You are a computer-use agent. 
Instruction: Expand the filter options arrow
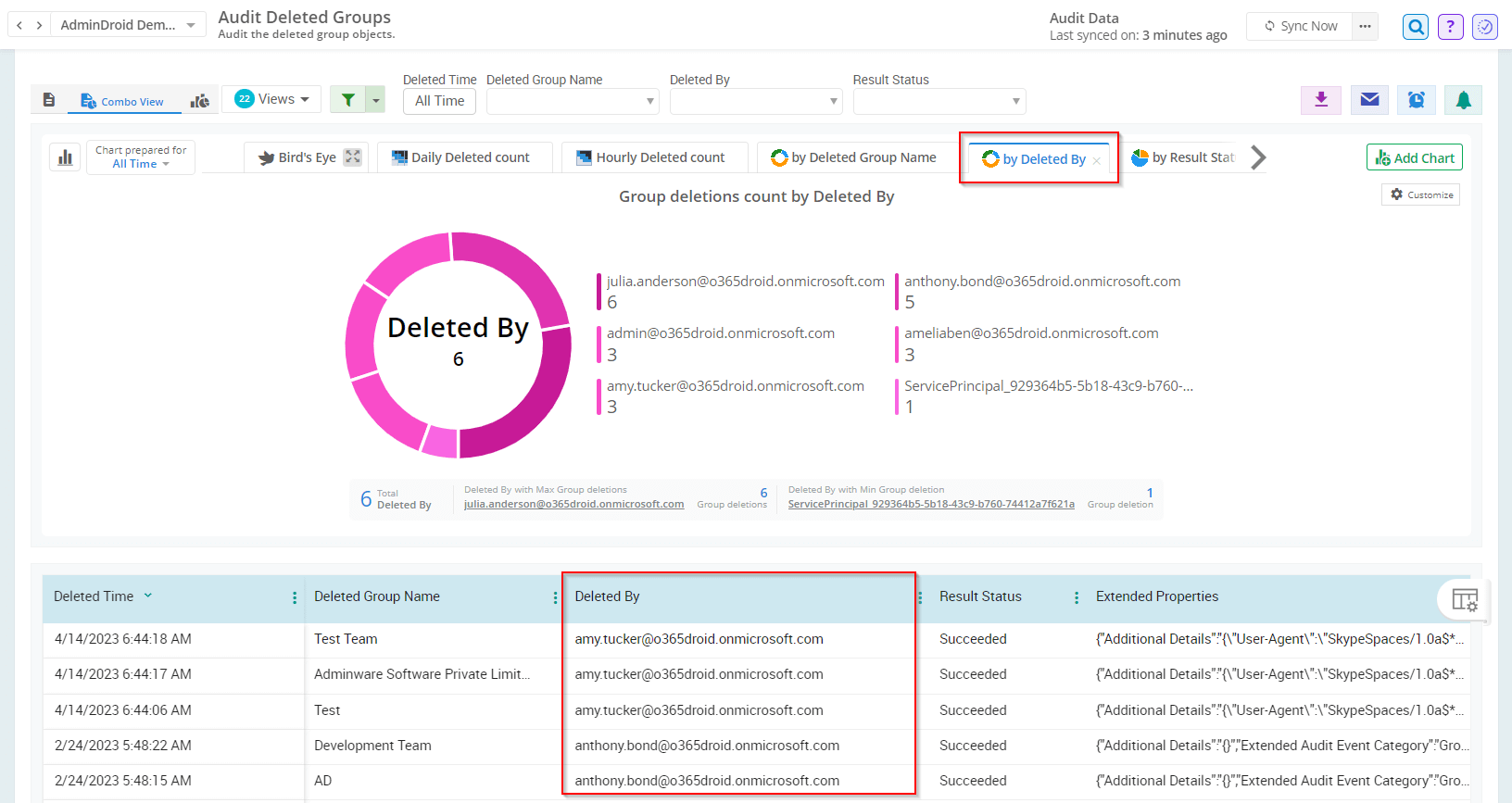click(x=376, y=100)
